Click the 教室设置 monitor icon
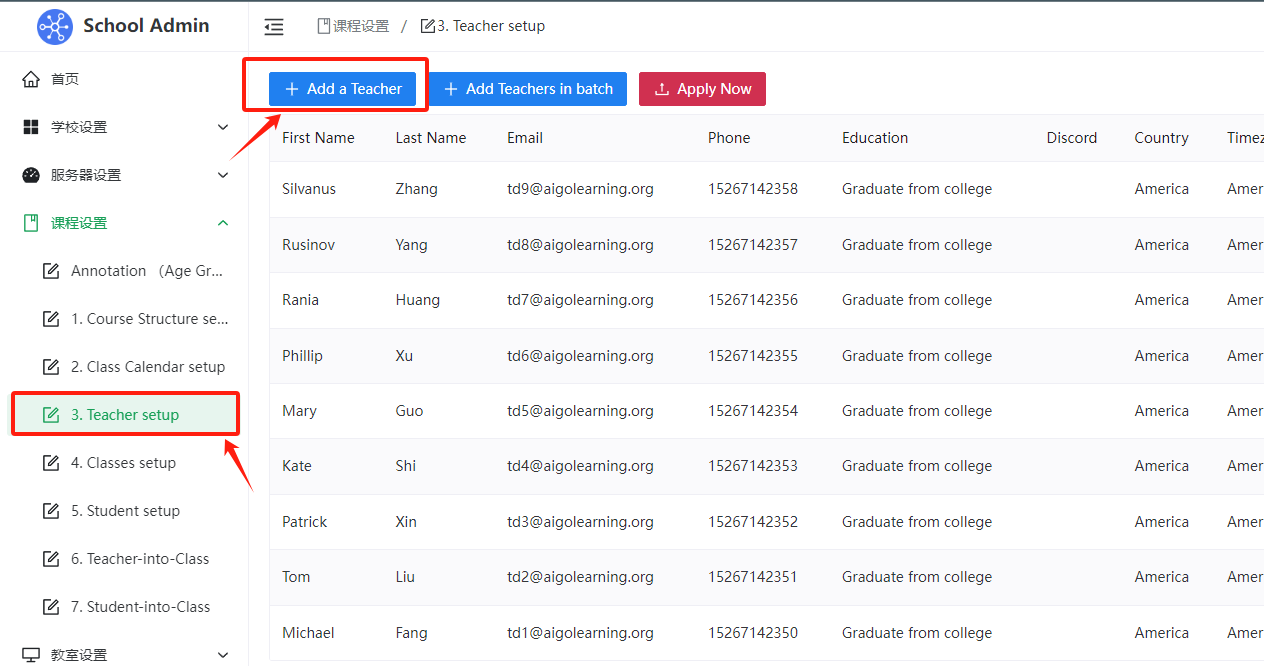 tap(31, 655)
